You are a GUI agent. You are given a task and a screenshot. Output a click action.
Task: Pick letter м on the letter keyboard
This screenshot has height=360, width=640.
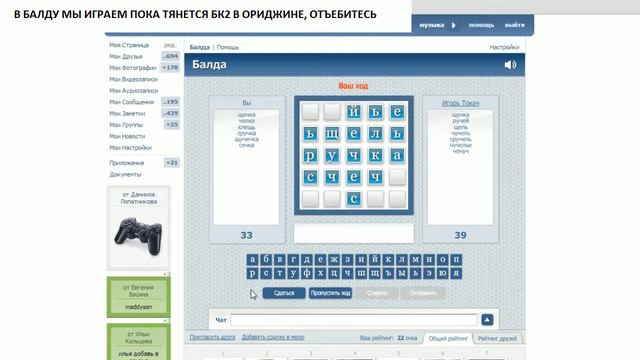click(415, 260)
